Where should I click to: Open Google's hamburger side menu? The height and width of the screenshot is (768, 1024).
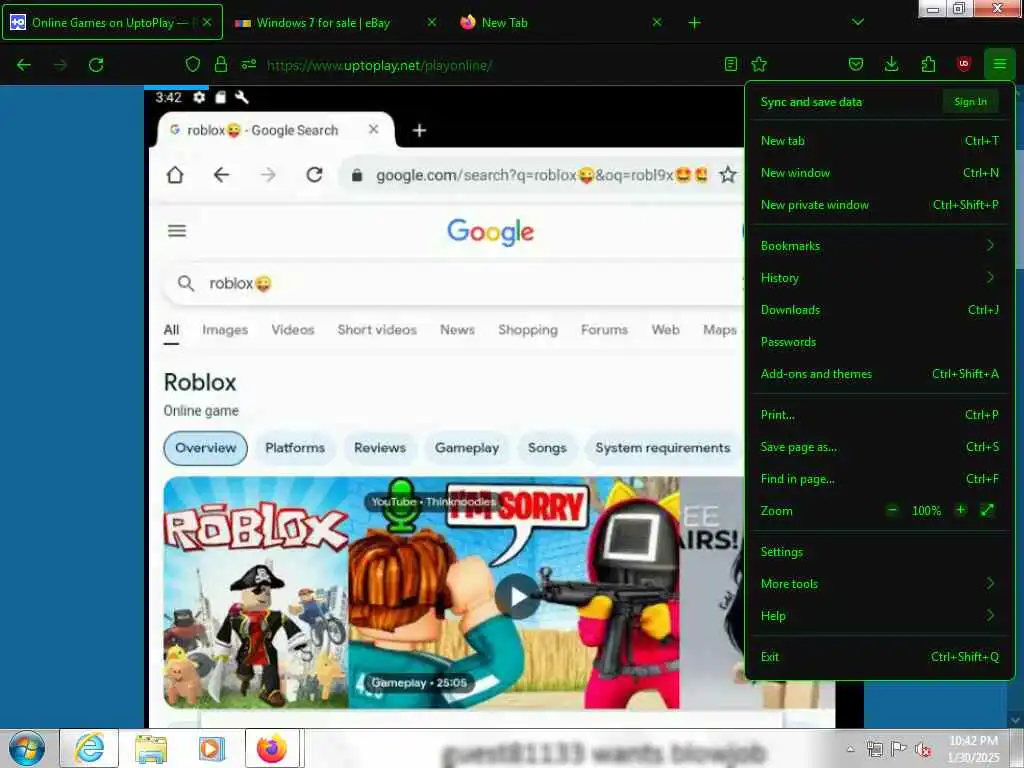tap(177, 231)
